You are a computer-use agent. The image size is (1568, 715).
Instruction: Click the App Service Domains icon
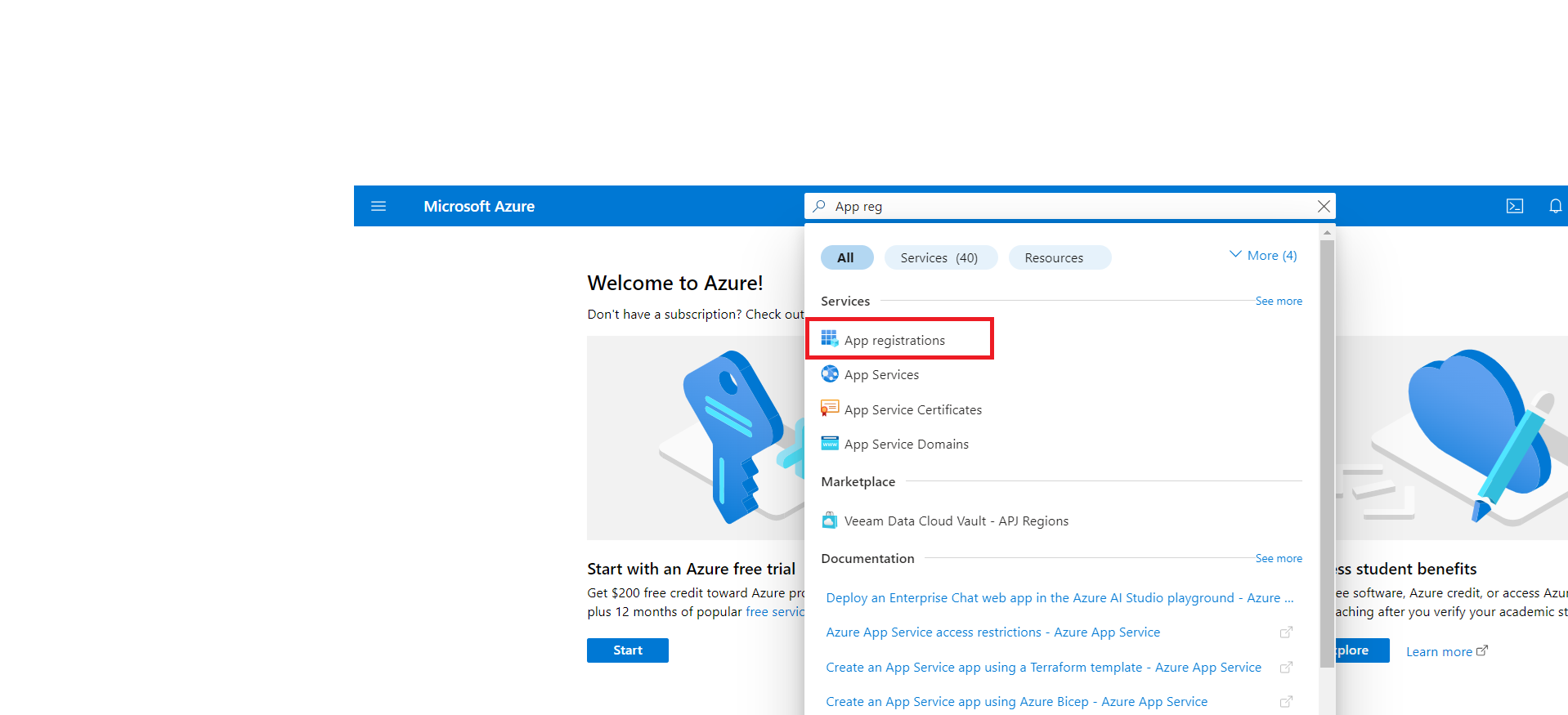pos(830,444)
